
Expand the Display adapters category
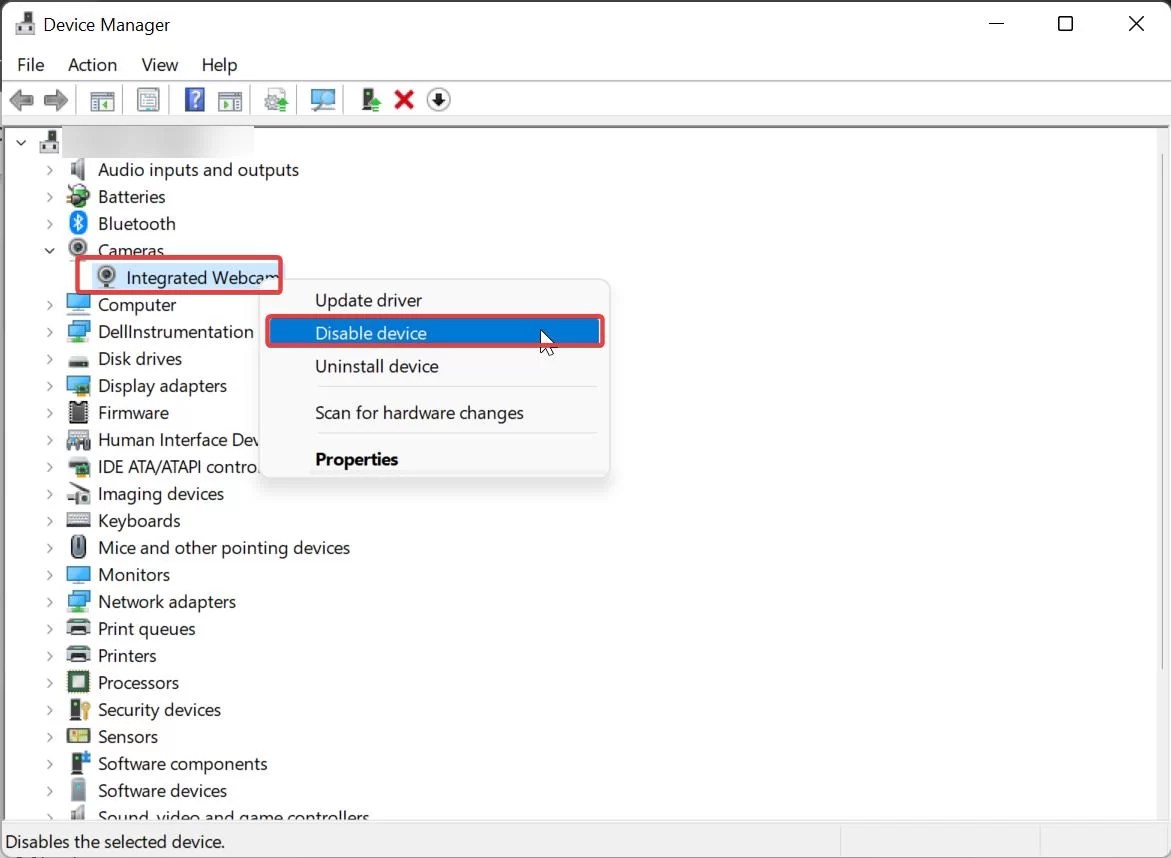[x=49, y=385]
